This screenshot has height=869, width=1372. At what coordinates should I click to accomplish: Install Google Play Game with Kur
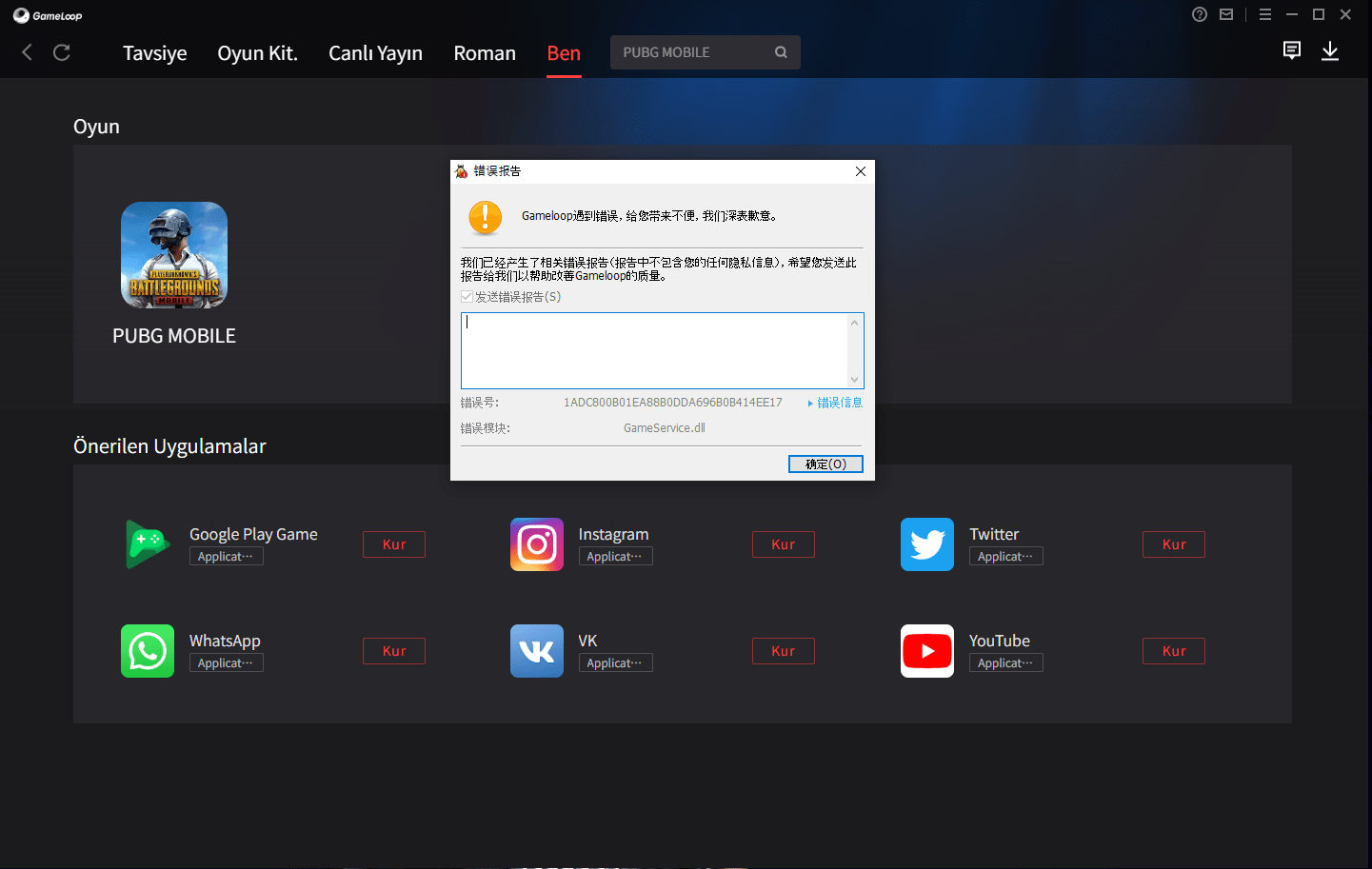click(394, 544)
